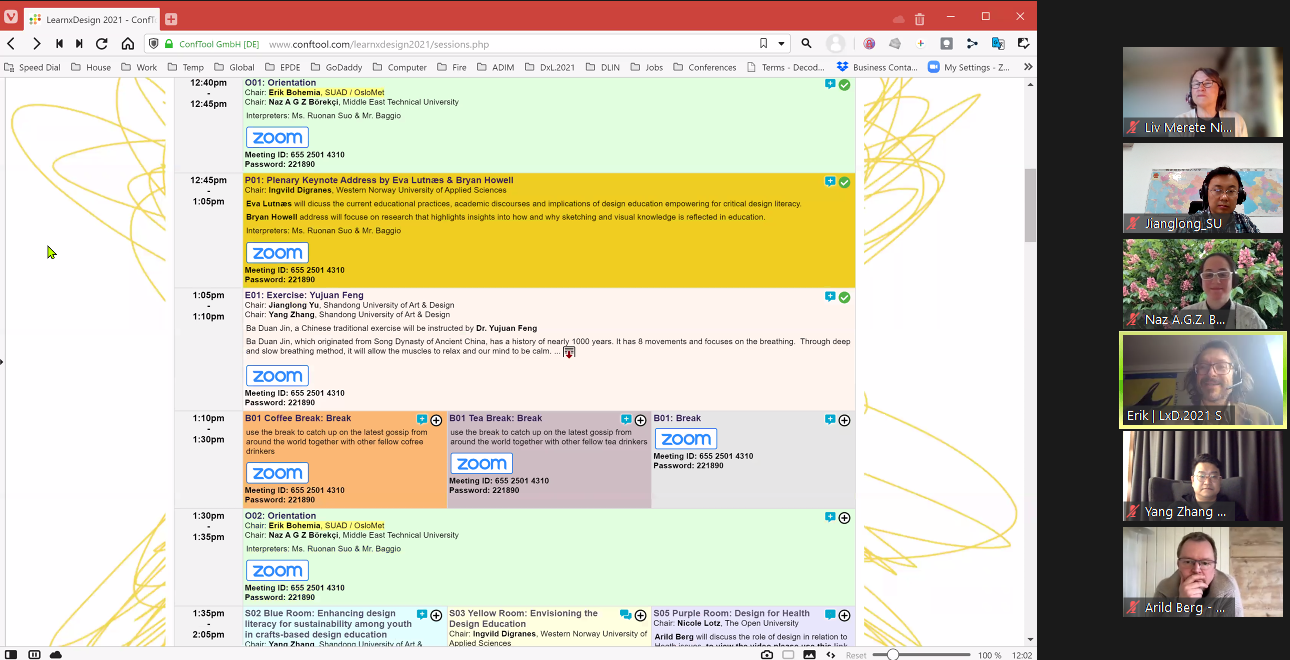Open the address bar dropdown arrow

[781, 44]
